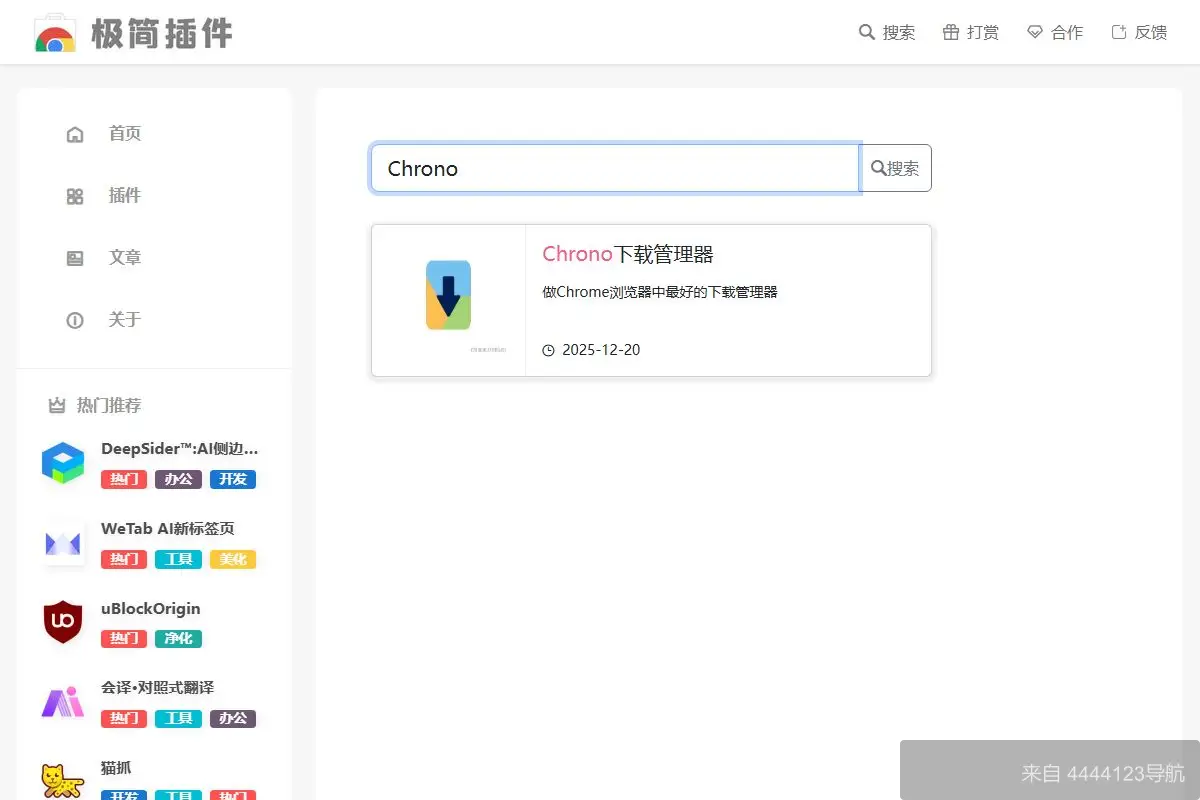Click inside the Chrono search input field
The width and height of the screenshot is (1200, 800).
tap(613, 168)
